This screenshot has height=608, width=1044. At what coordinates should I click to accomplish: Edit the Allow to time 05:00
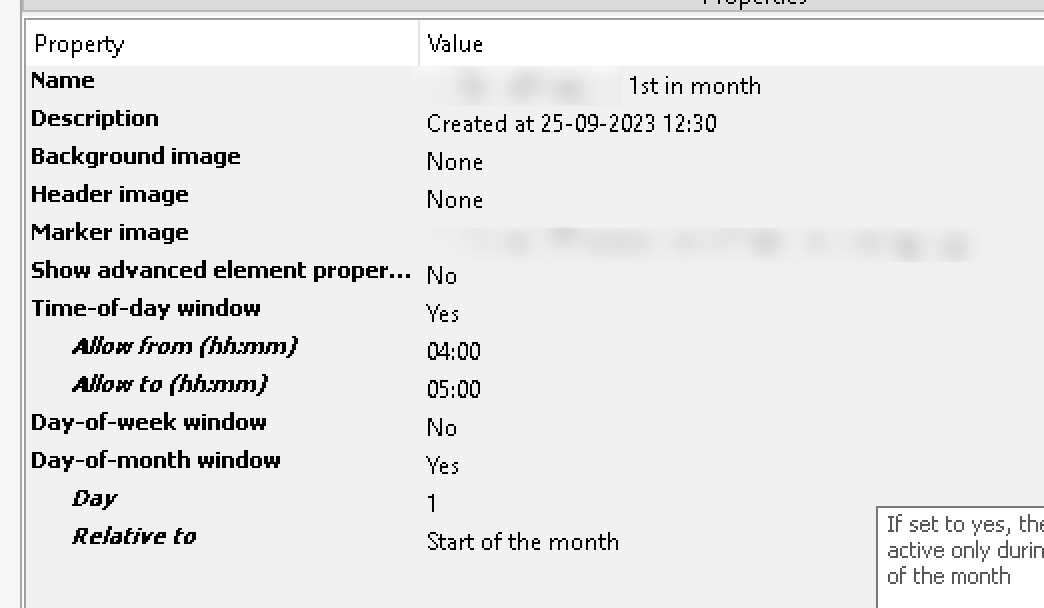click(x=454, y=390)
